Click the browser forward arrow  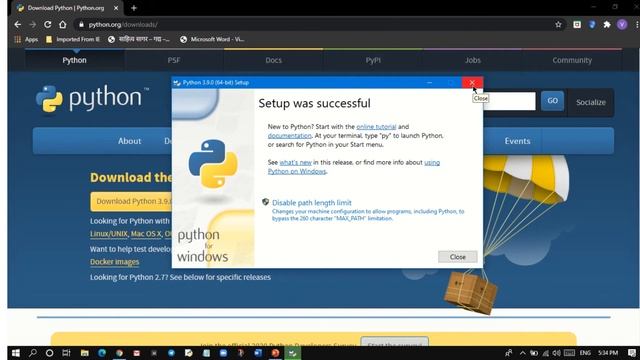(x=33, y=24)
